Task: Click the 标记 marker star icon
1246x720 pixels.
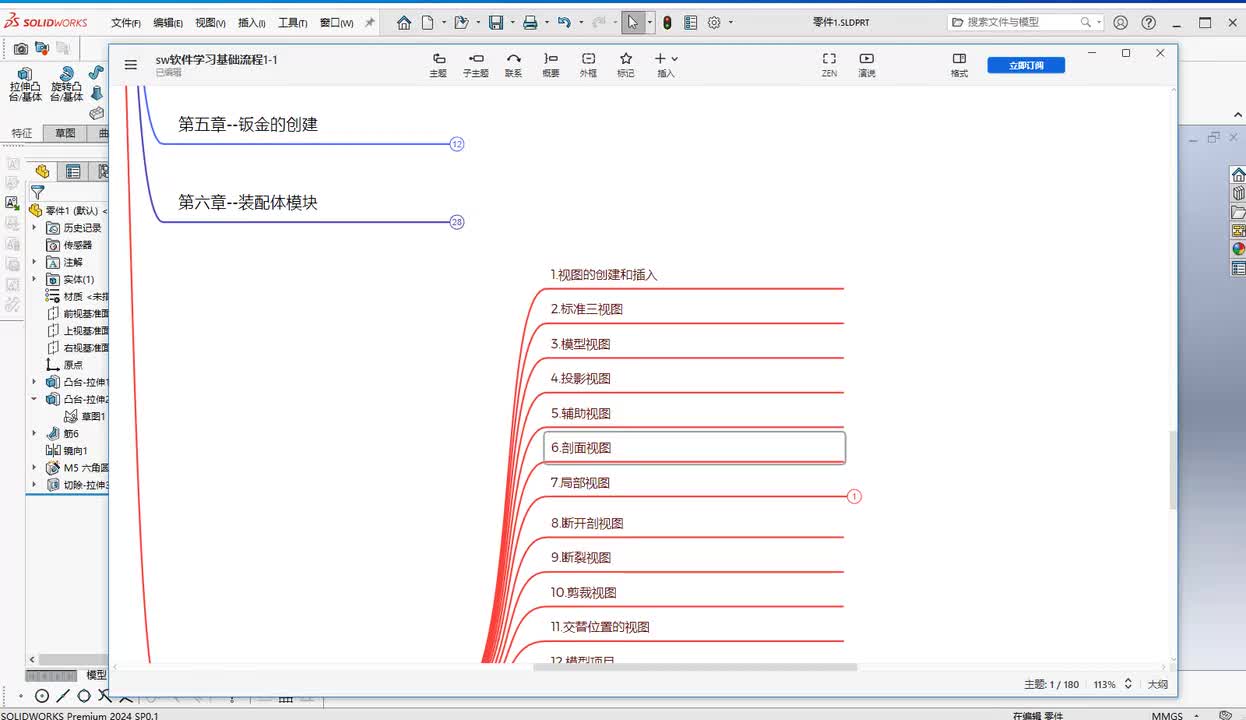Action: [626, 65]
